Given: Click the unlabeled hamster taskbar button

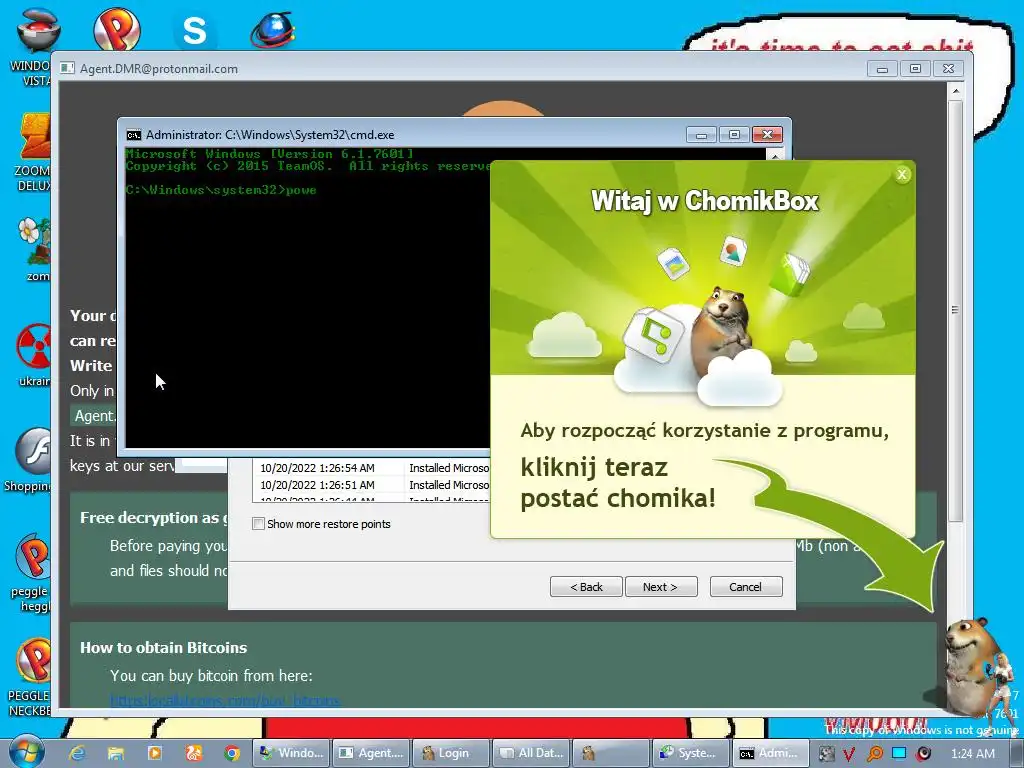Looking at the screenshot, I should (611, 753).
